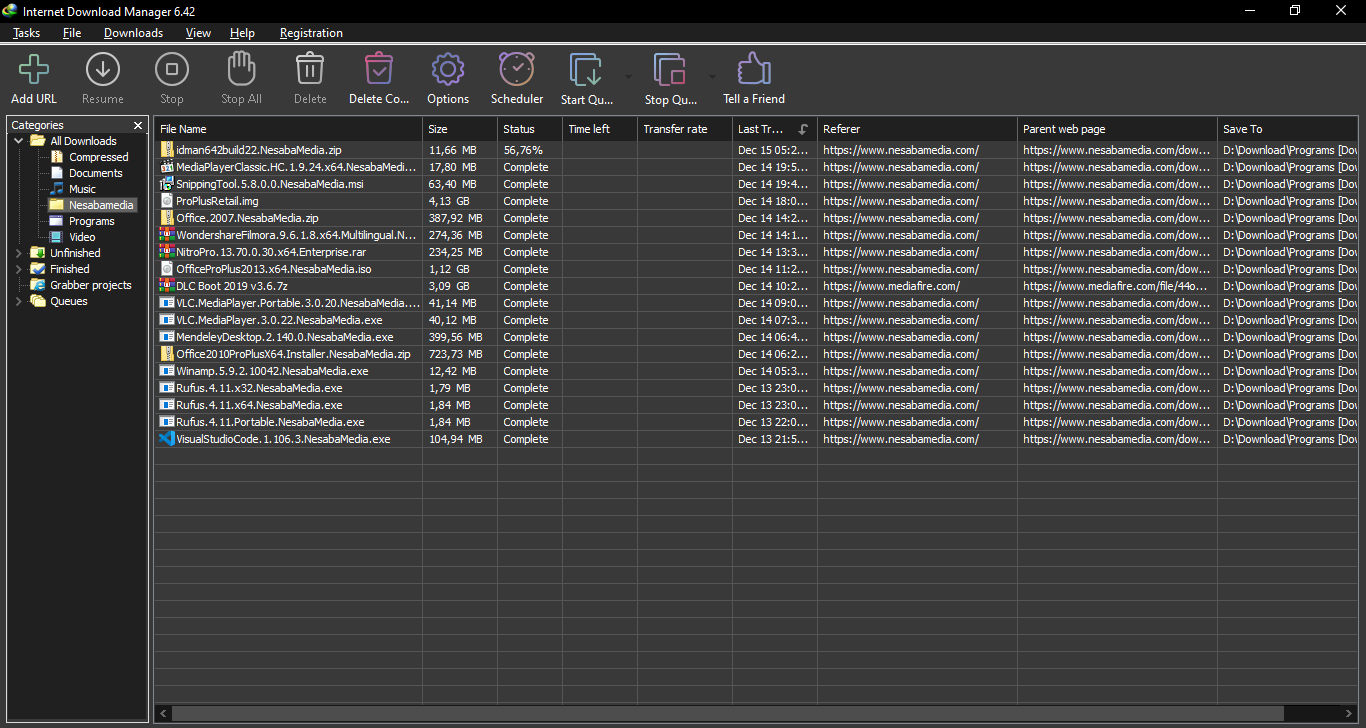Select OfficeProPlus2013.x64.NesabaMedia.iso row
This screenshot has height=728, width=1366.
click(x=756, y=269)
